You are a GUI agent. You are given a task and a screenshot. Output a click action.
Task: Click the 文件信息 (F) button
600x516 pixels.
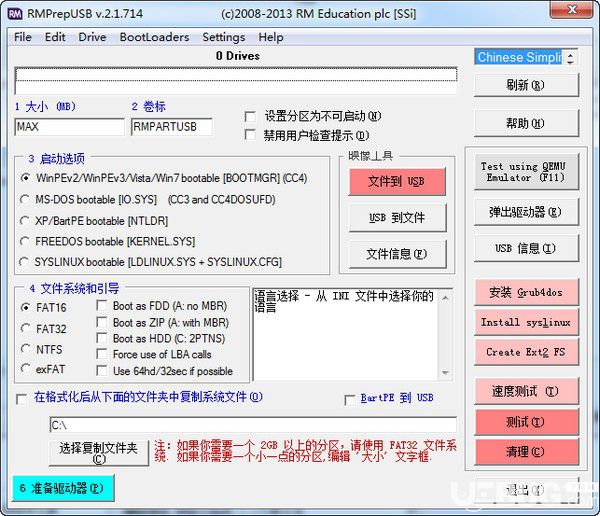click(397, 254)
